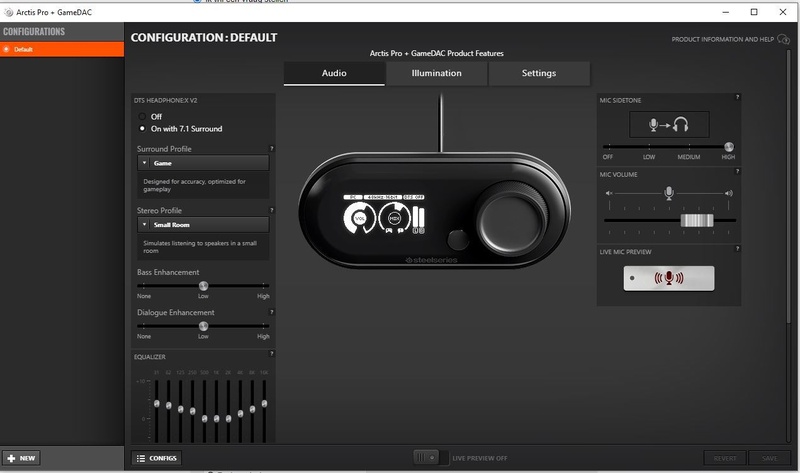
Task: Open the Equalizer help question mark
Action: coord(271,353)
